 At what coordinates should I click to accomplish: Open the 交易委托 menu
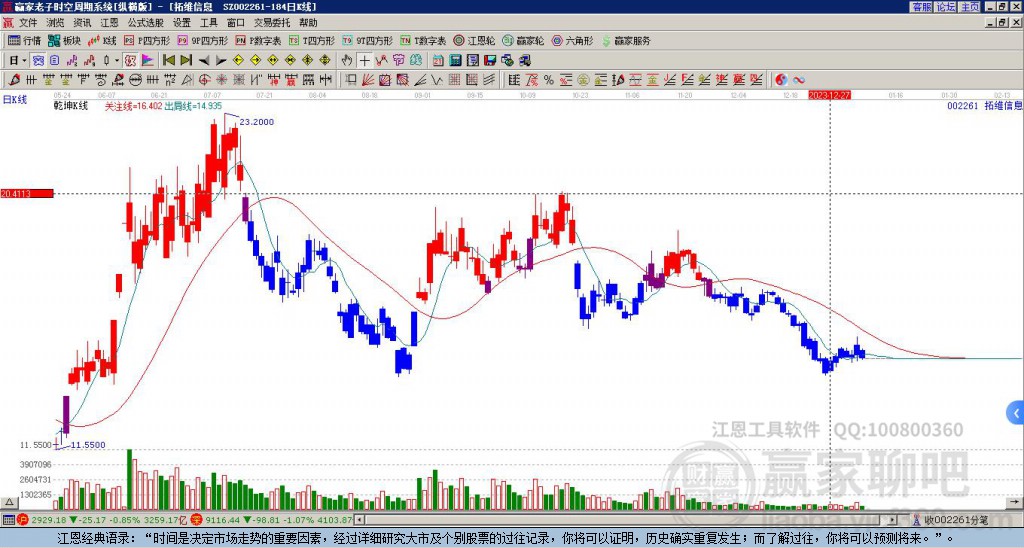[272, 23]
